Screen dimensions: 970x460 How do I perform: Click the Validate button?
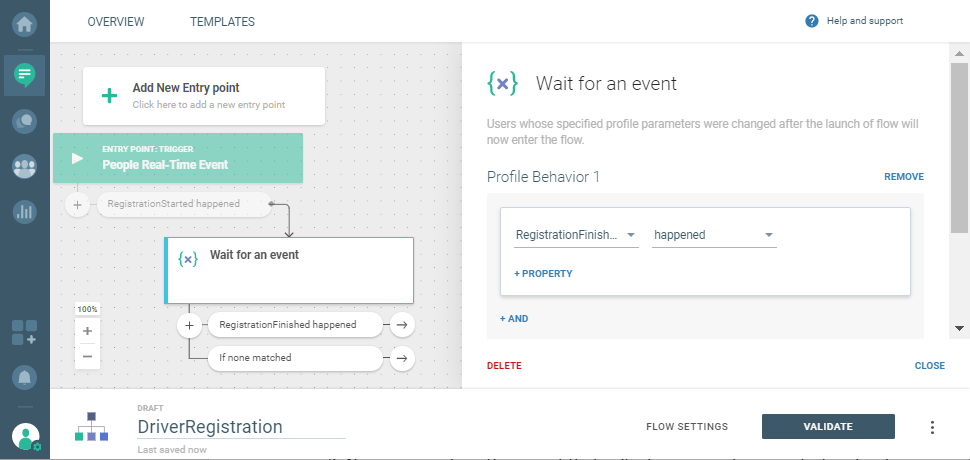tap(828, 427)
